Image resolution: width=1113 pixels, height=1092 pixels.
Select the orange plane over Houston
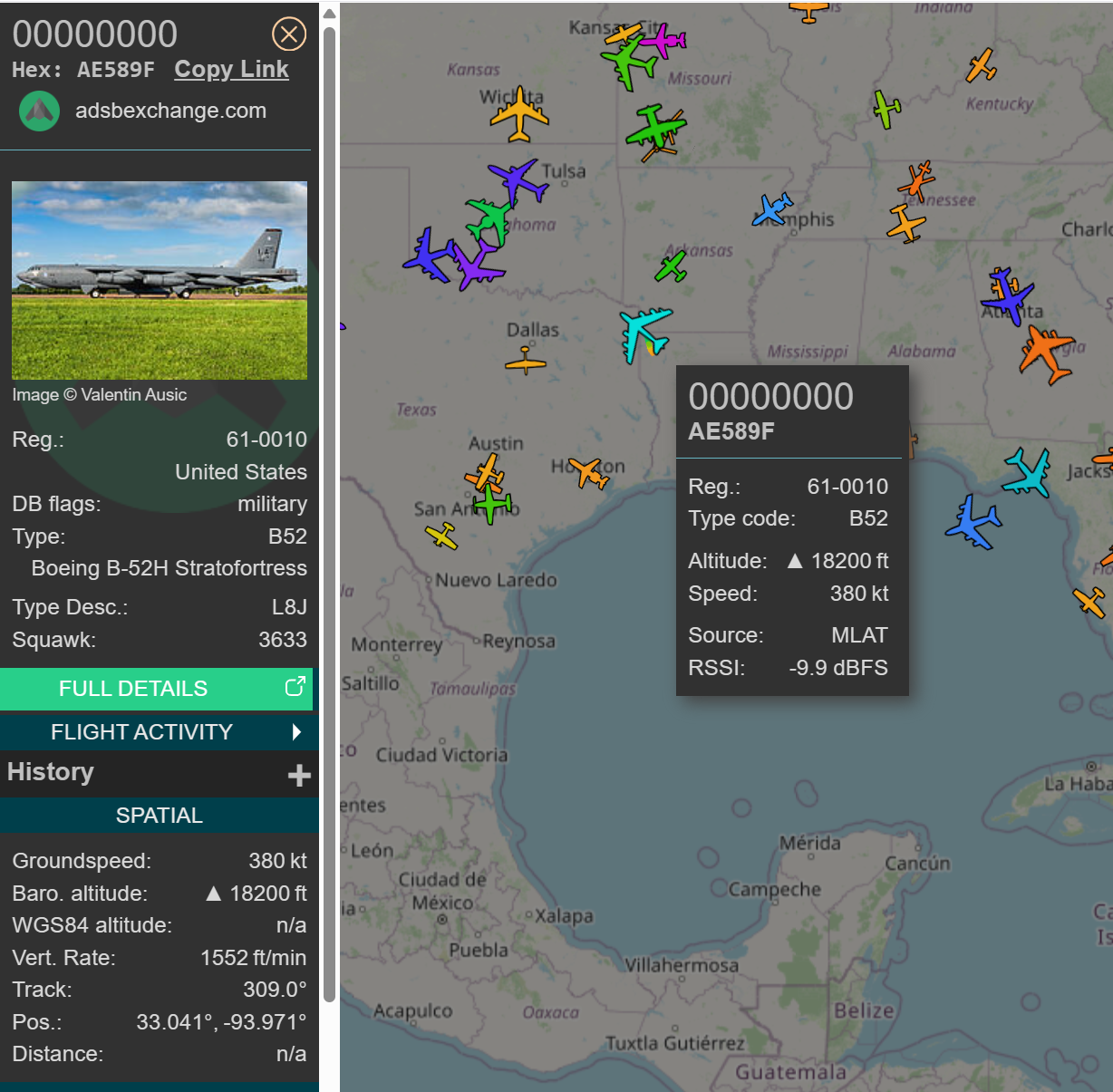tap(590, 472)
